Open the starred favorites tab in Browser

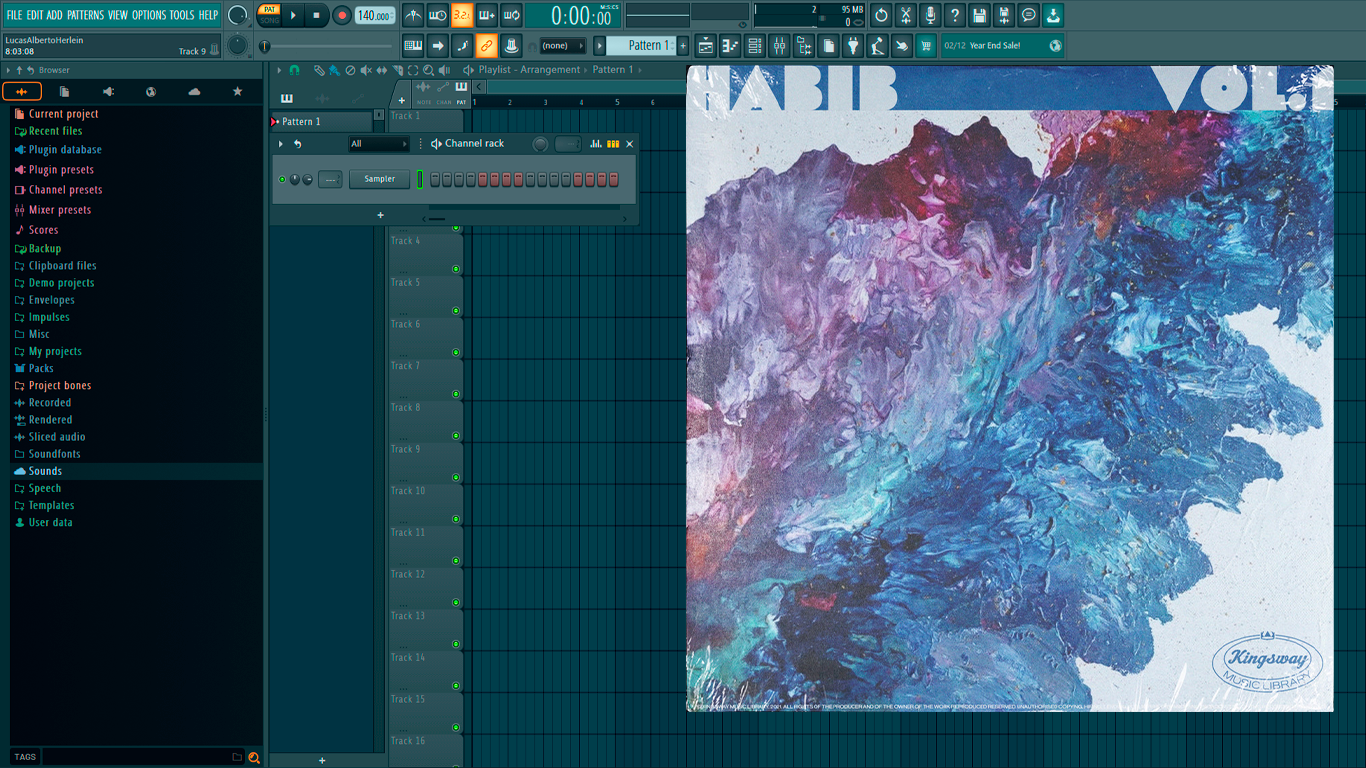click(237, 91)
